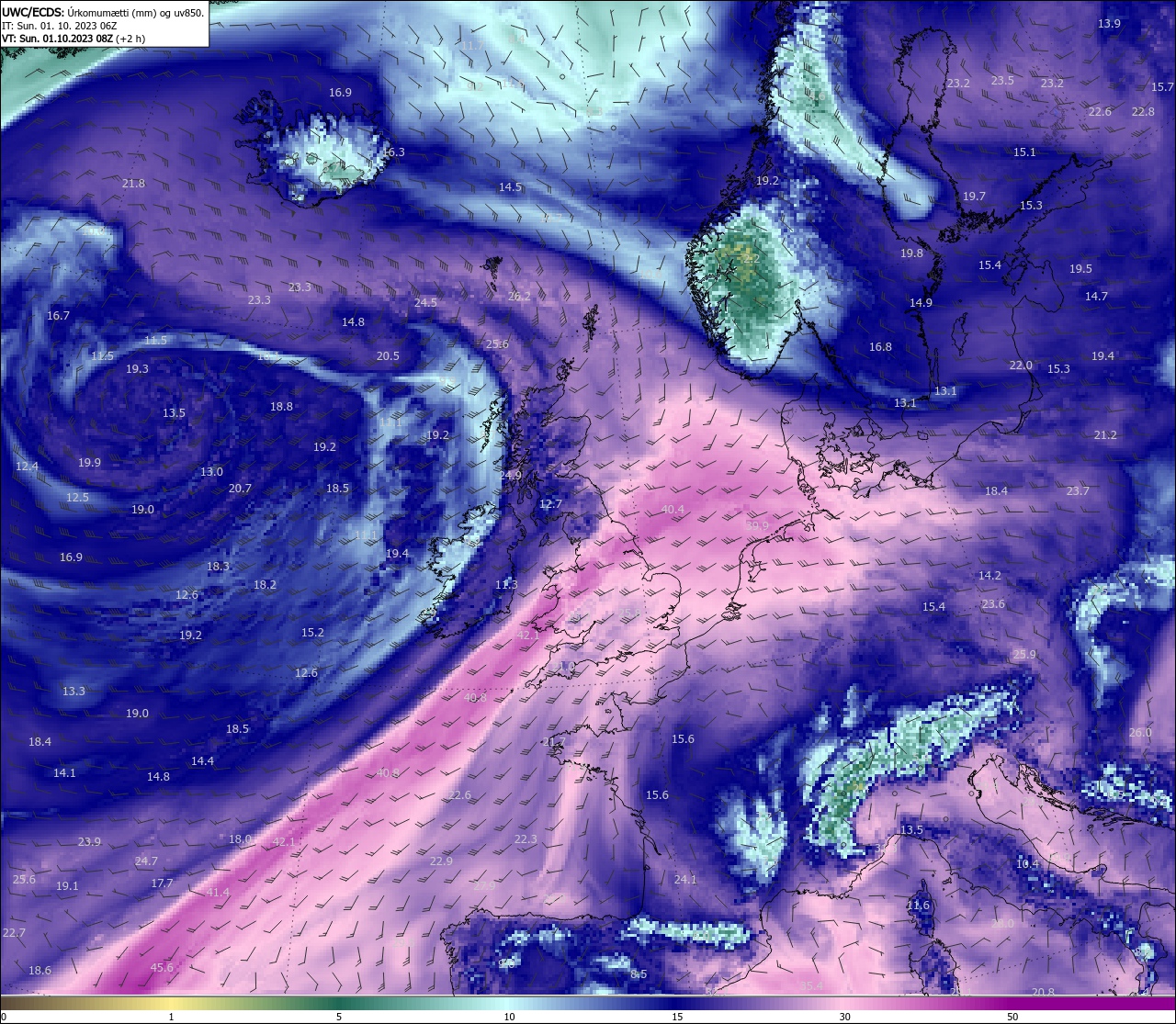Click the 19.8 value label
1176x1024 pixels.
911,253
